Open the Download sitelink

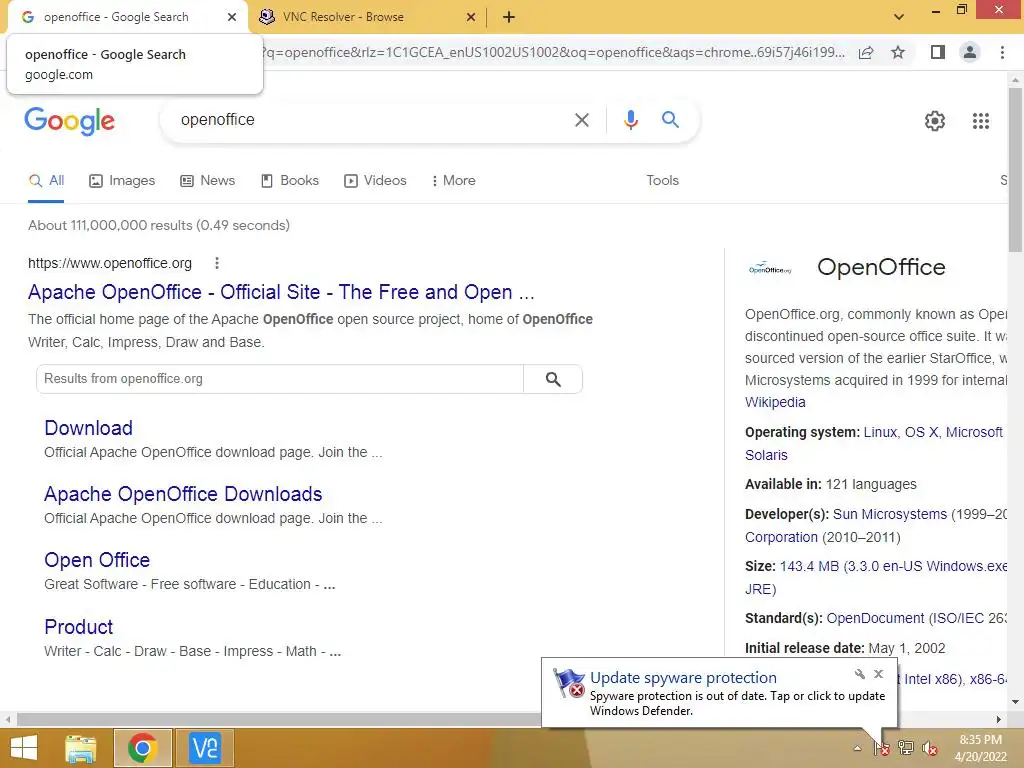point(88,428)
